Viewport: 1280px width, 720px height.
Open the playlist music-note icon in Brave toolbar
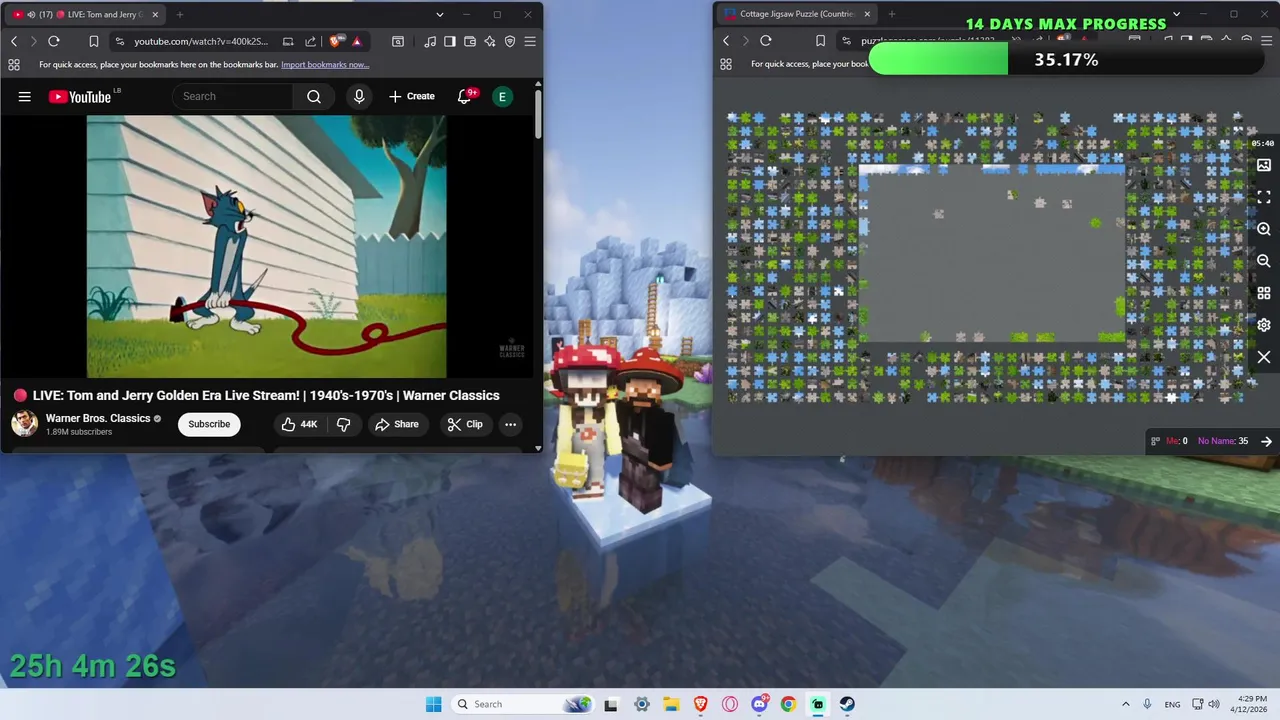[430, 41]
